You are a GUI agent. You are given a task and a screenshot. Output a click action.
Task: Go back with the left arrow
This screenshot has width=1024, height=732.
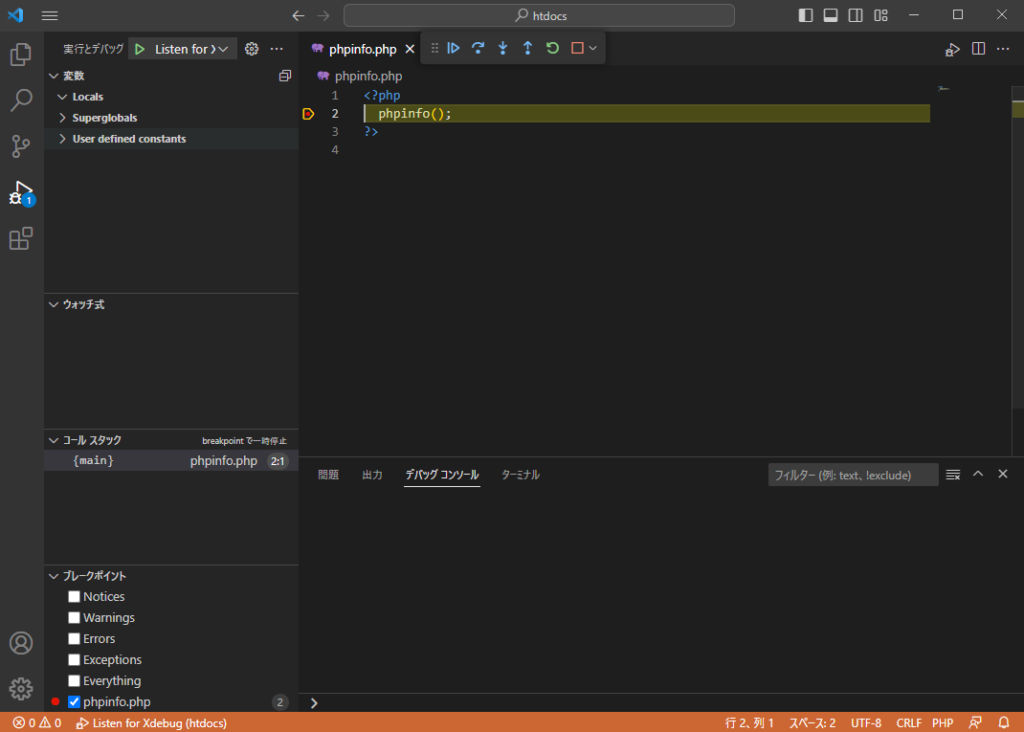click(298, 16)
